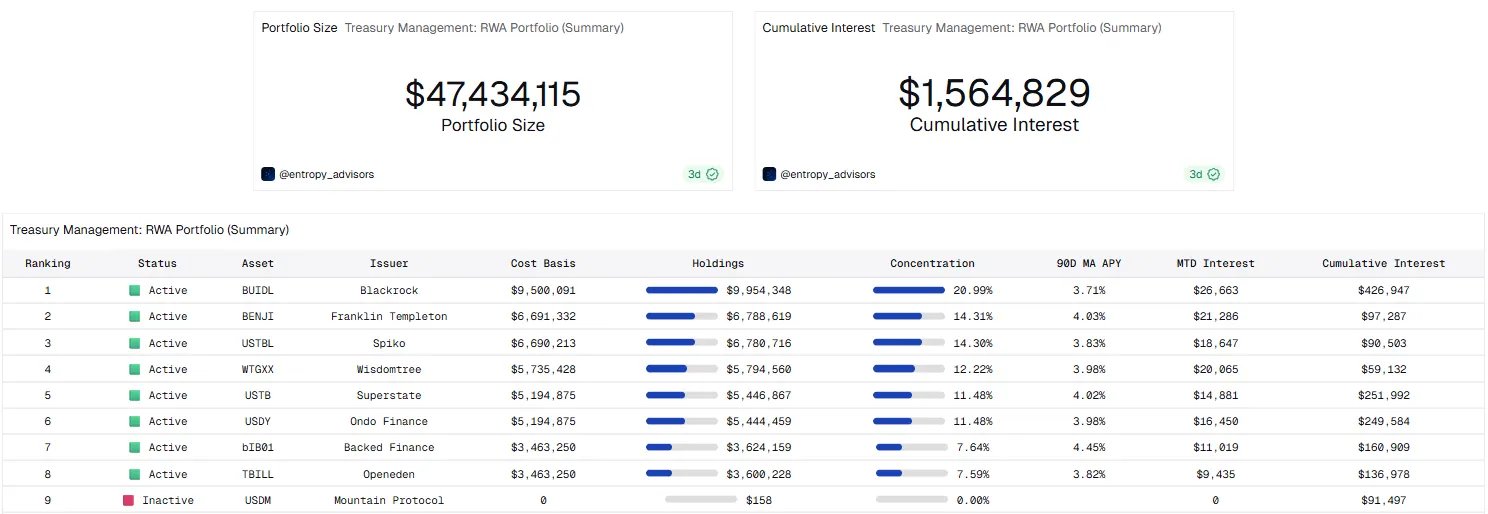
Task: Click the refresh check icon in the Cumulative Interest card
Action: 1214,174
